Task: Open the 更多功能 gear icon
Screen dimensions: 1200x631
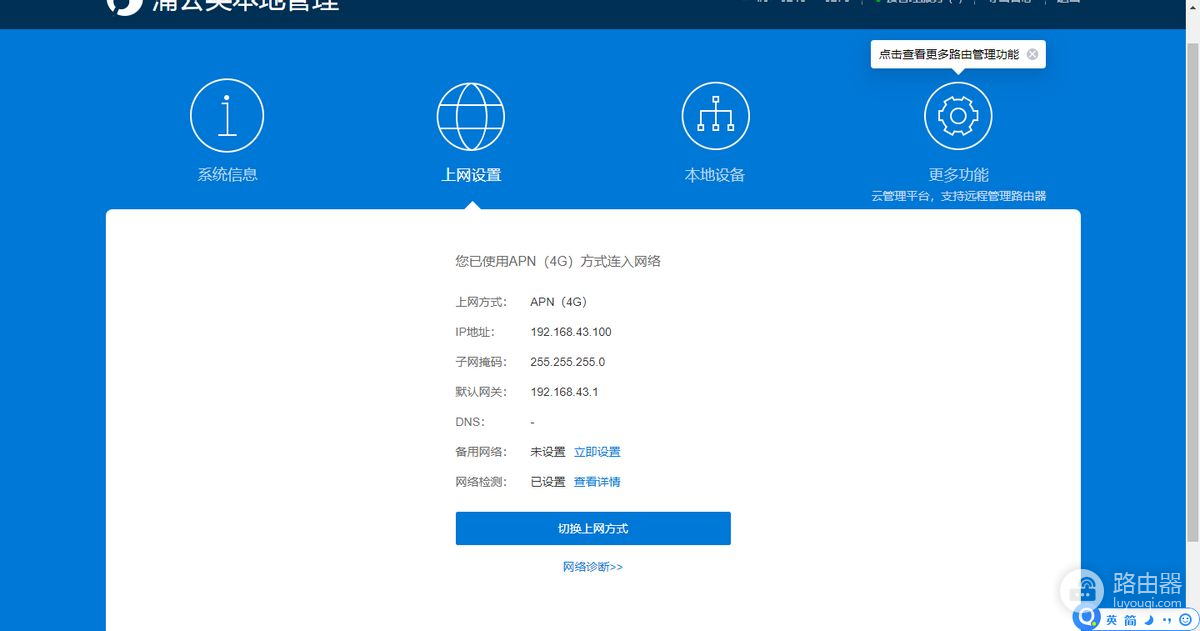Action: click(957, 114)
